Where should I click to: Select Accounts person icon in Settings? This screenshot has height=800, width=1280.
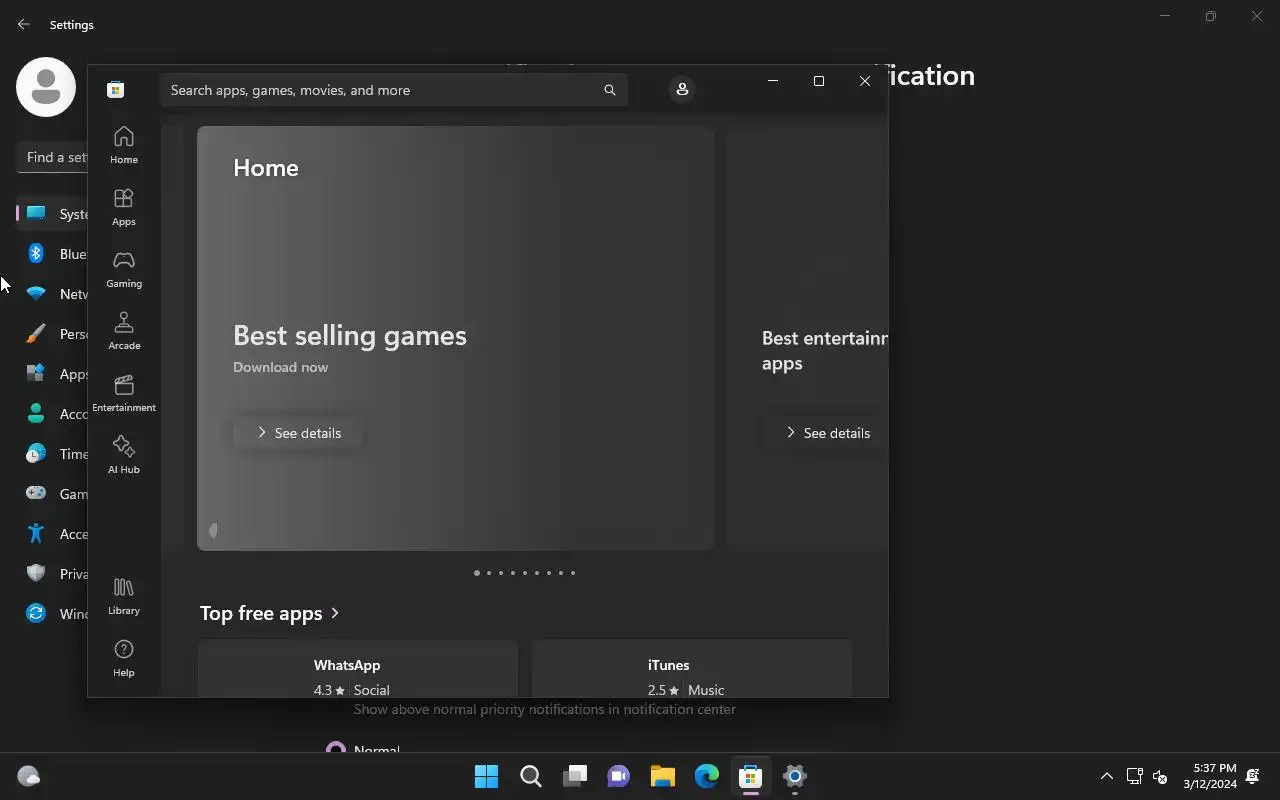coord(36,414)
